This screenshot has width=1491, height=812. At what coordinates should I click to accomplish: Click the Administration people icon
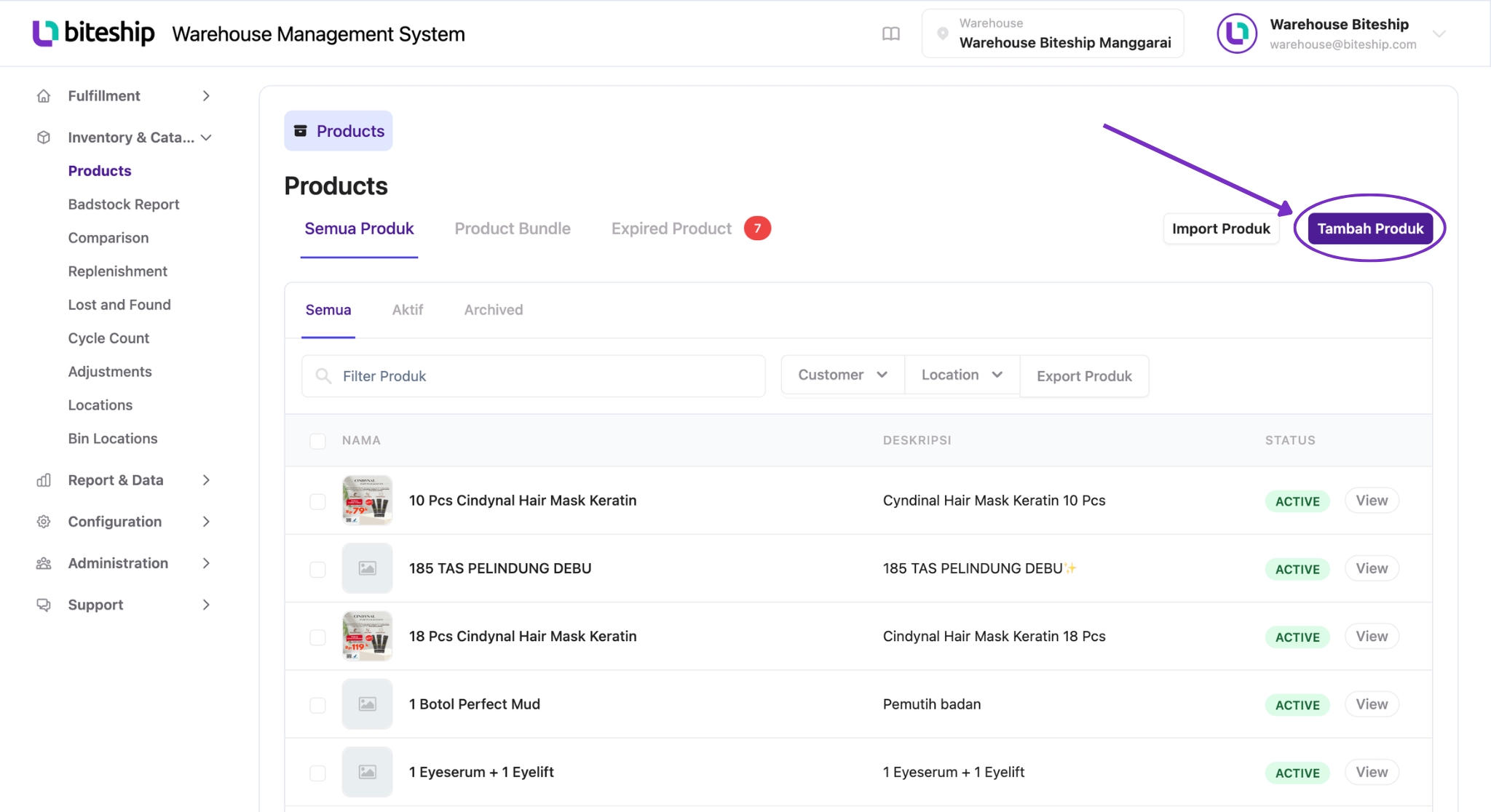[44, 563]
